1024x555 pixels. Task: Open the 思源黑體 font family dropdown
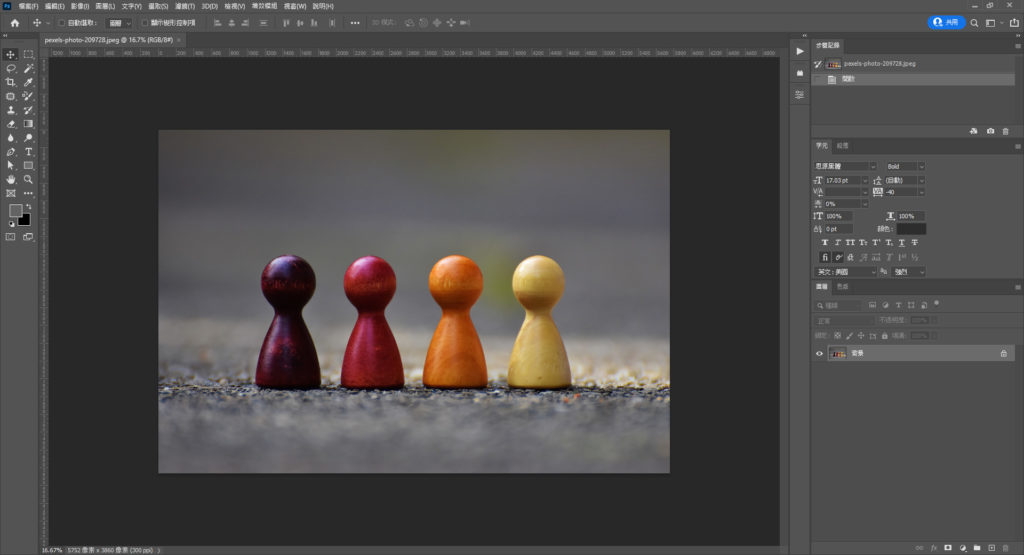pos(872,166)
